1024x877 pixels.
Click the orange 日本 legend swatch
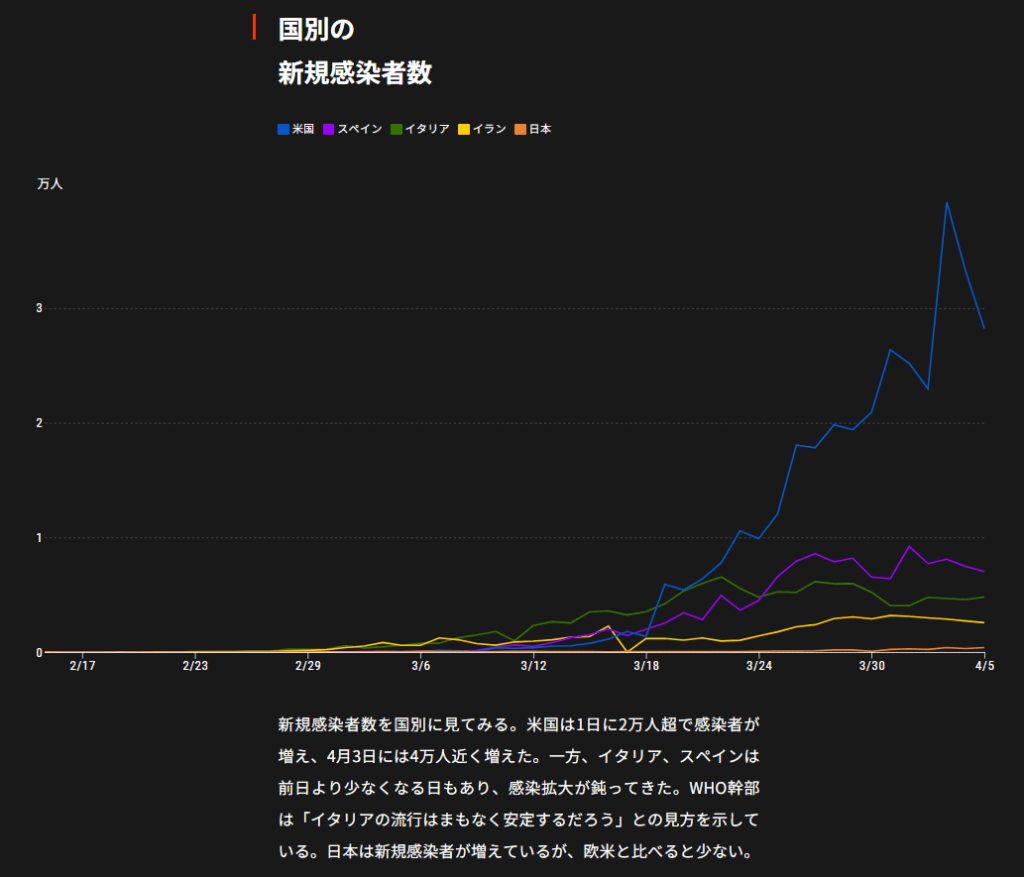tap(520, 129)
